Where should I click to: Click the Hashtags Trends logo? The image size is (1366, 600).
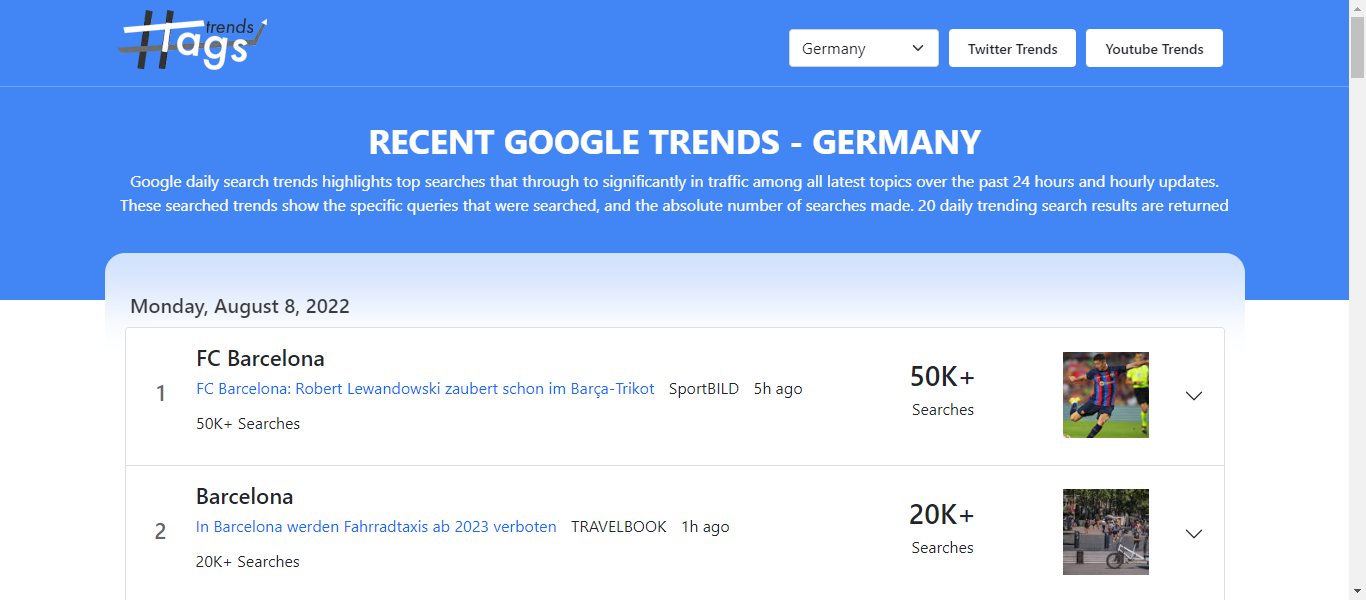[191, 41]
